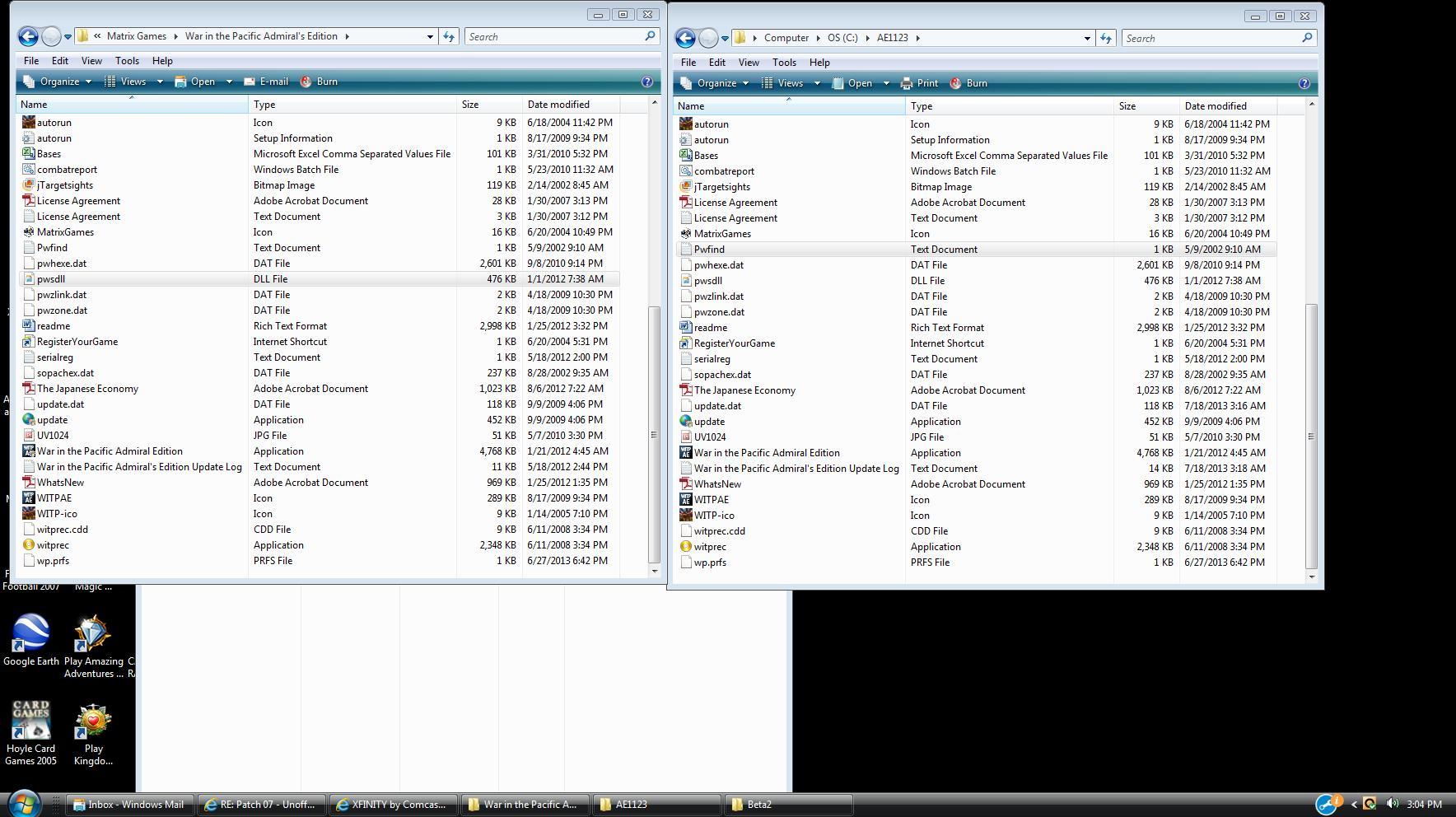Open Hoyle Card Games 2005 desktop shortcut

30,733
